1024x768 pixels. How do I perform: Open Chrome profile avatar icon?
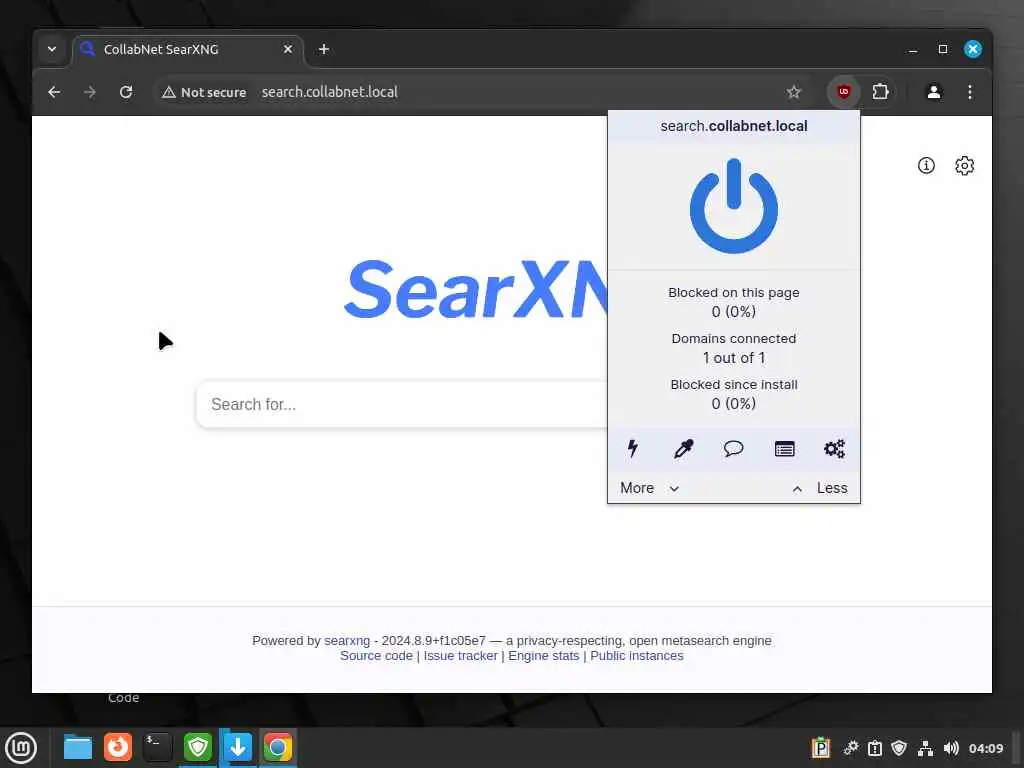click(x=934, y=91)
